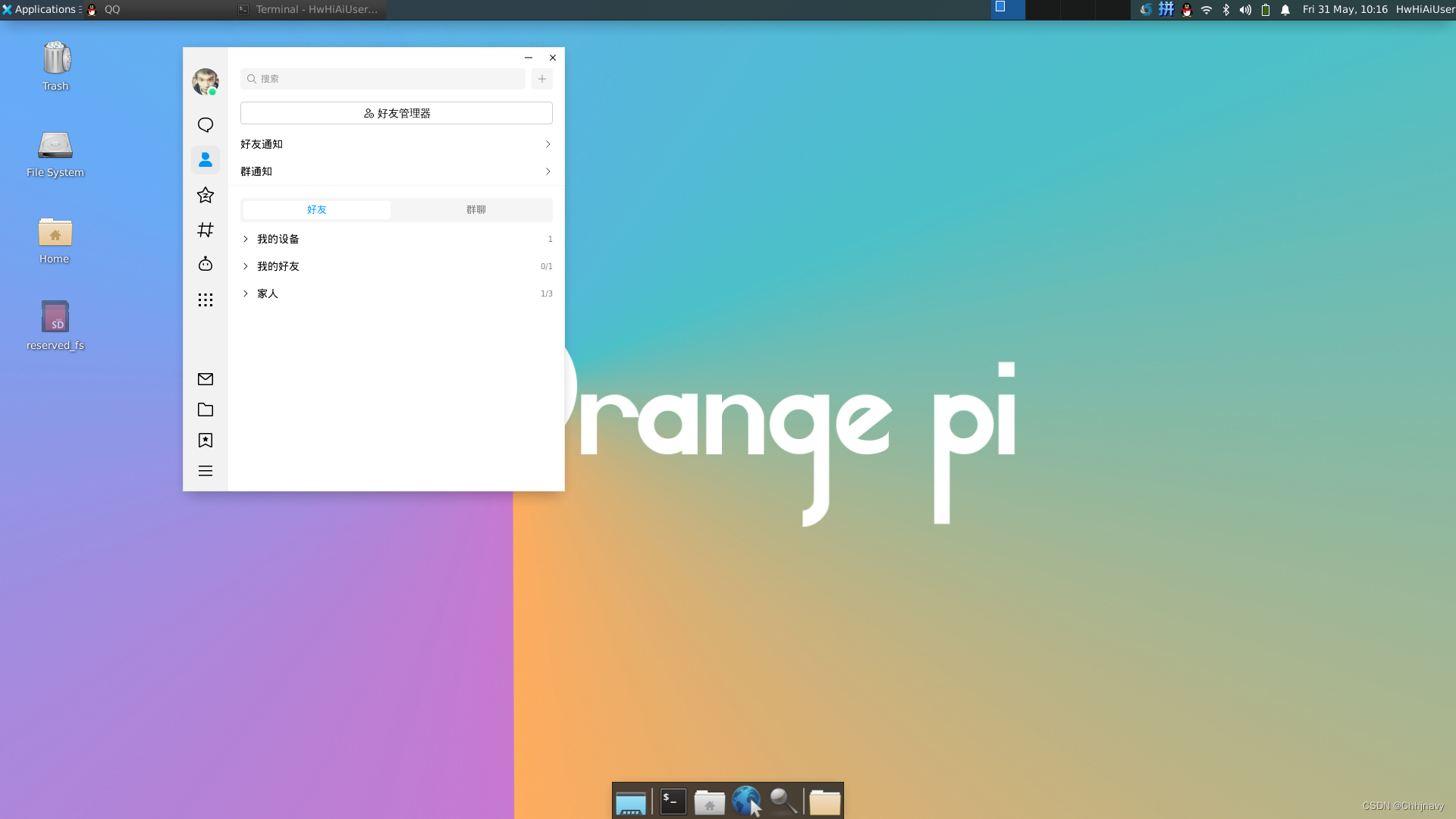Click the blue swirl tray icon
Image resolution: width=1456 pixels, height=819 pixels.
click(x=1146, y=9)
